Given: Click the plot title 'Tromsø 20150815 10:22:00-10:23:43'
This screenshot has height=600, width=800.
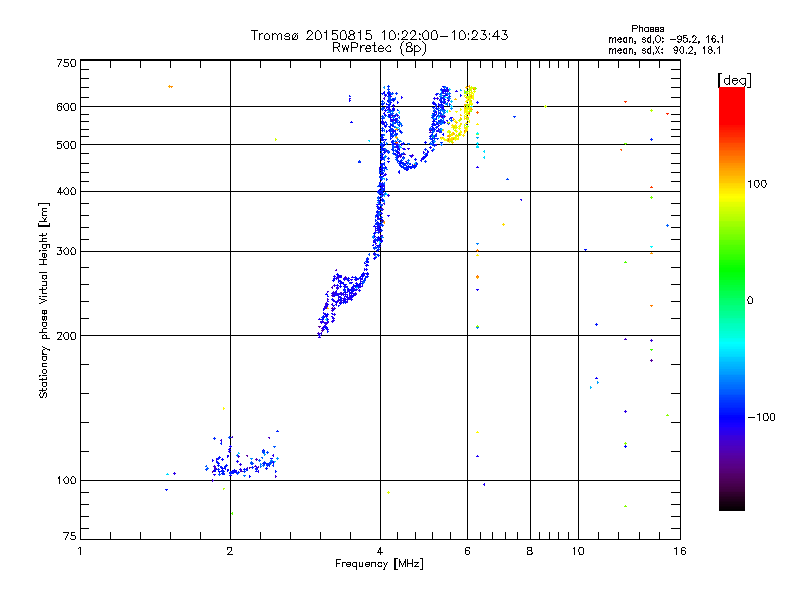Looking at the screenshot, I should 379,35.
